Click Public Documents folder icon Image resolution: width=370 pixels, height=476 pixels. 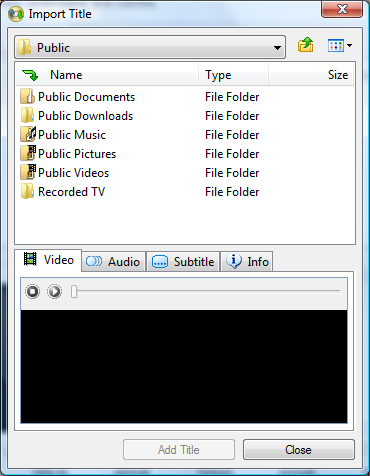click(x=27, y=97)
